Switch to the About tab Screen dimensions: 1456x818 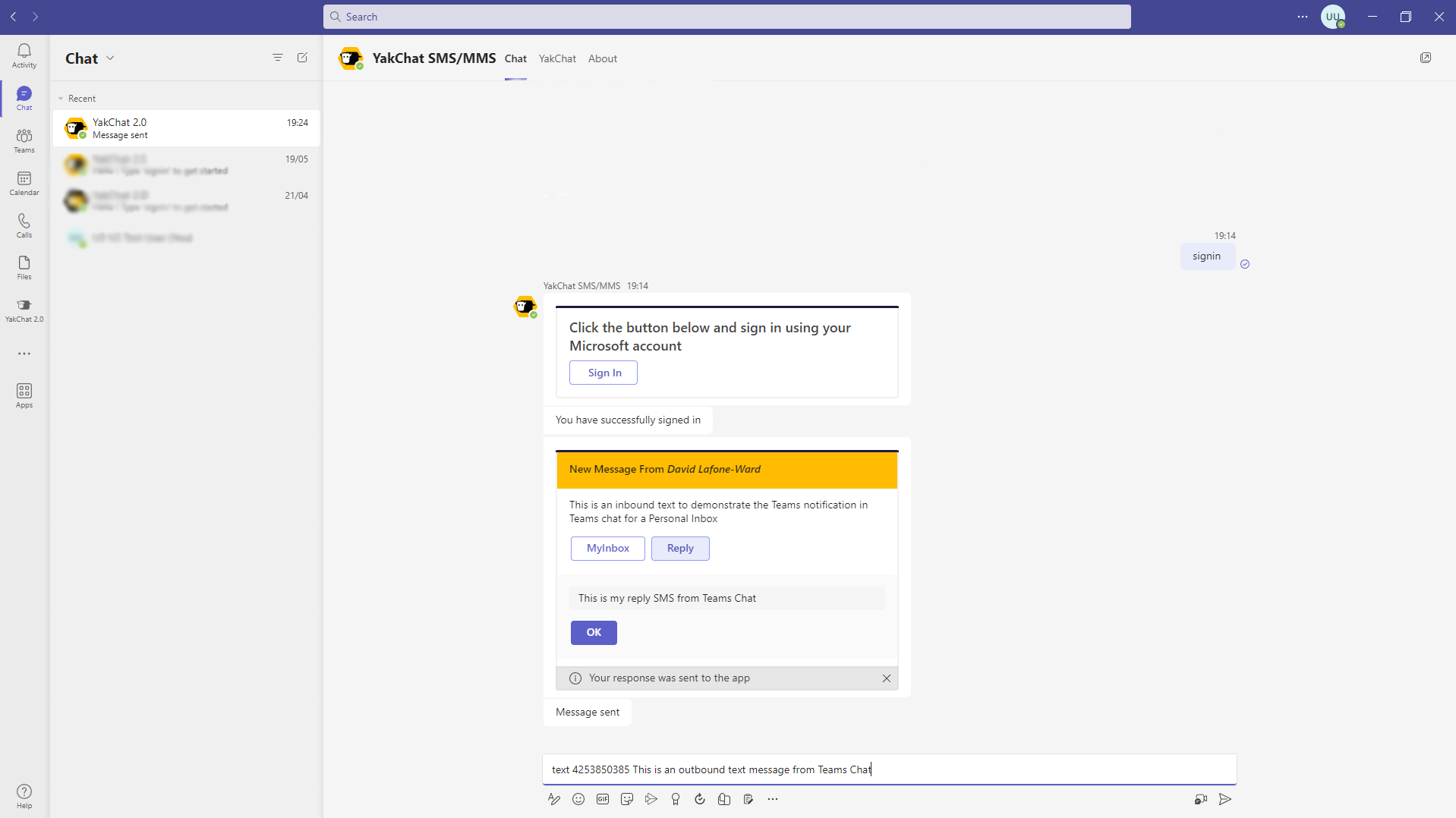(x=603, y=58)
